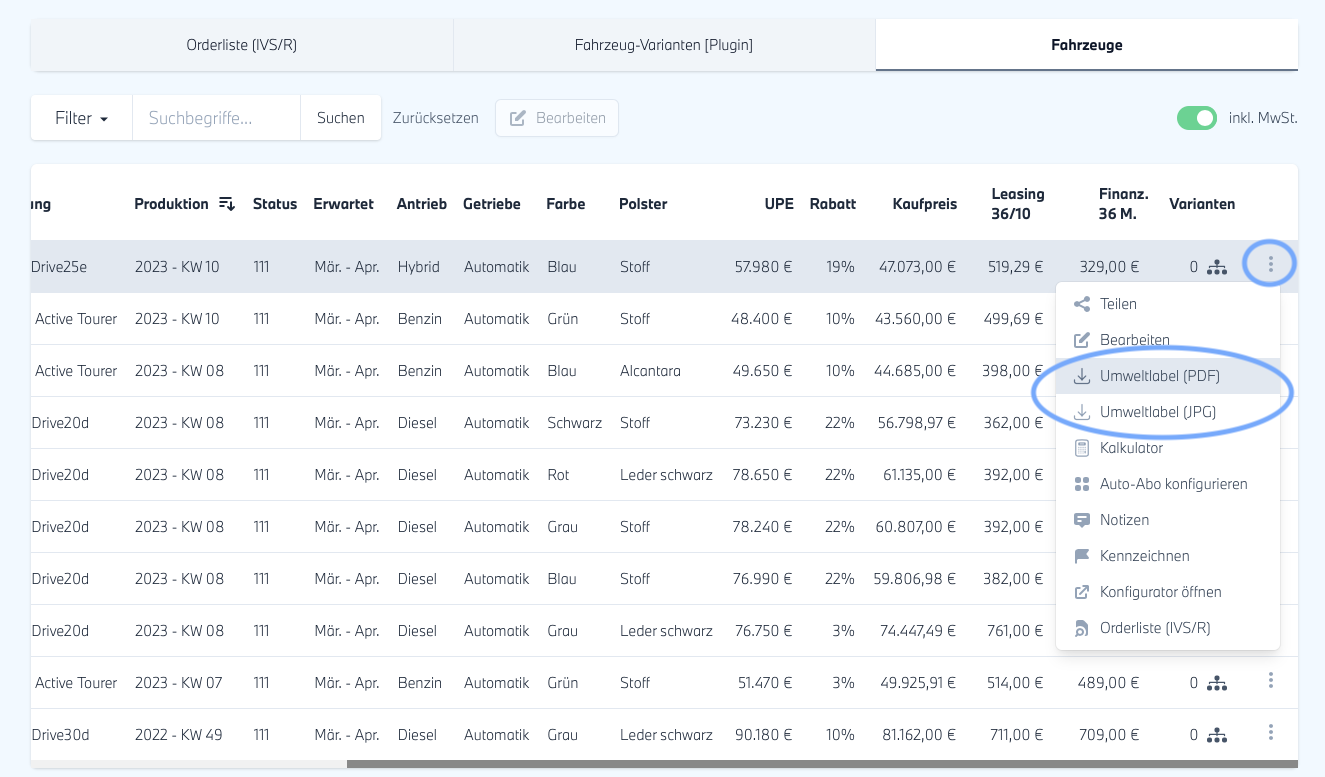Expand row actions for the Drive30d row
1325x777 pixels.
tap(1270, 733)
